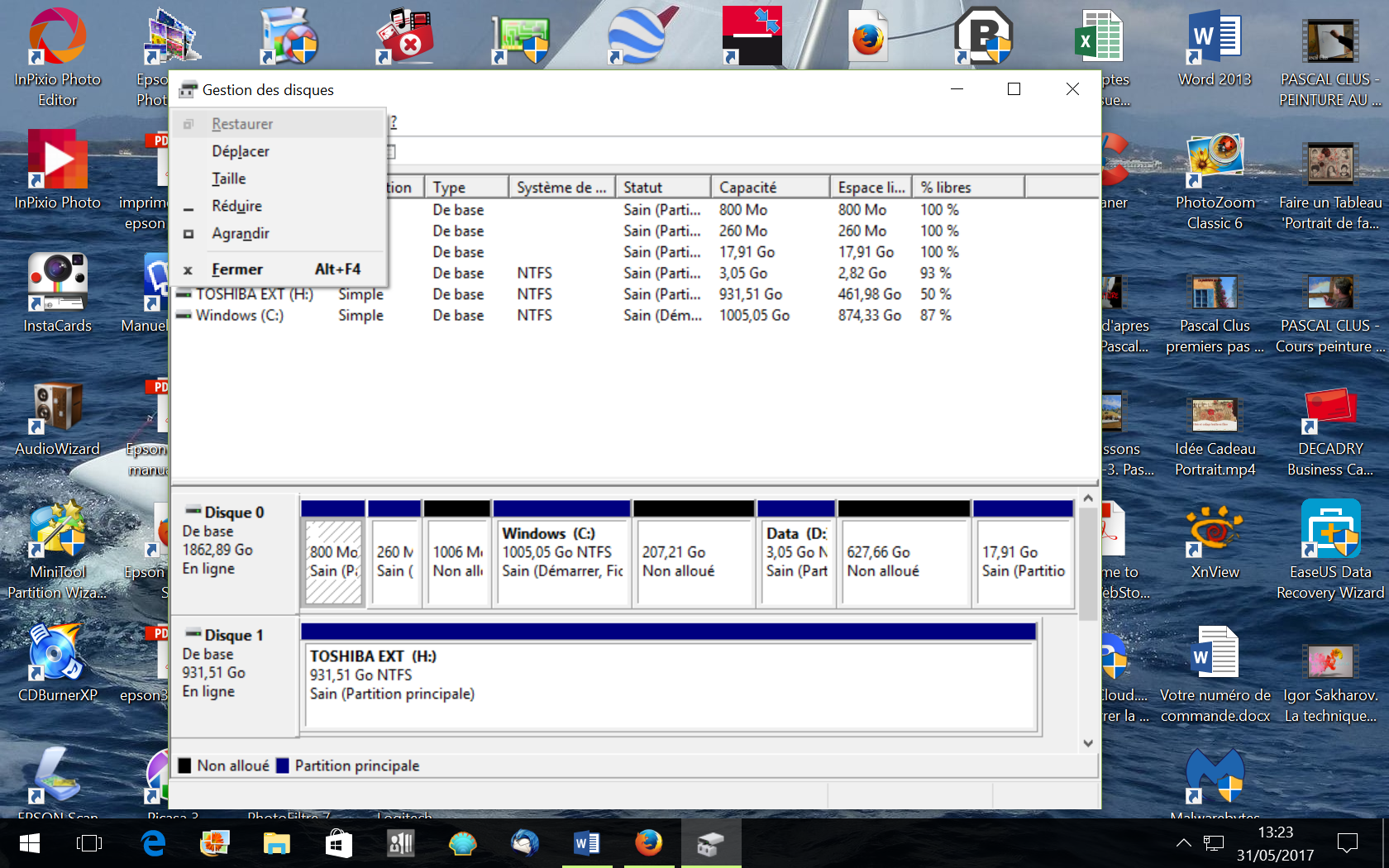Launch EaseUS Data Recovery Wizard
1389x868 pixels.
click(x=1330, y=550)
